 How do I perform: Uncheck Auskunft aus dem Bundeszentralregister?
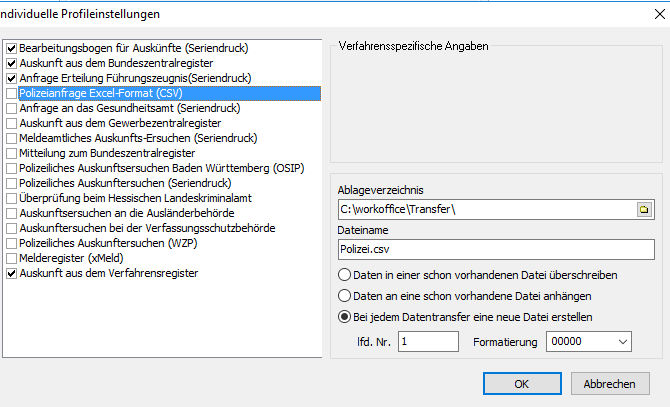click(11, 63)
